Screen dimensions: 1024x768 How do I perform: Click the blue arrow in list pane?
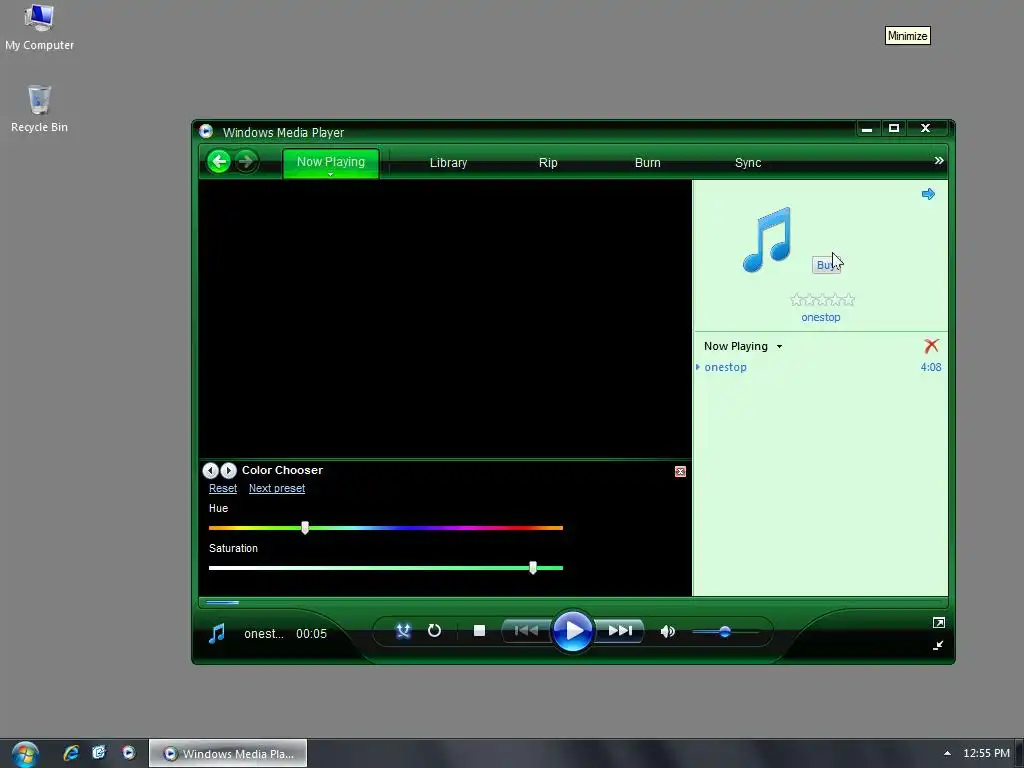pos(928,194)
